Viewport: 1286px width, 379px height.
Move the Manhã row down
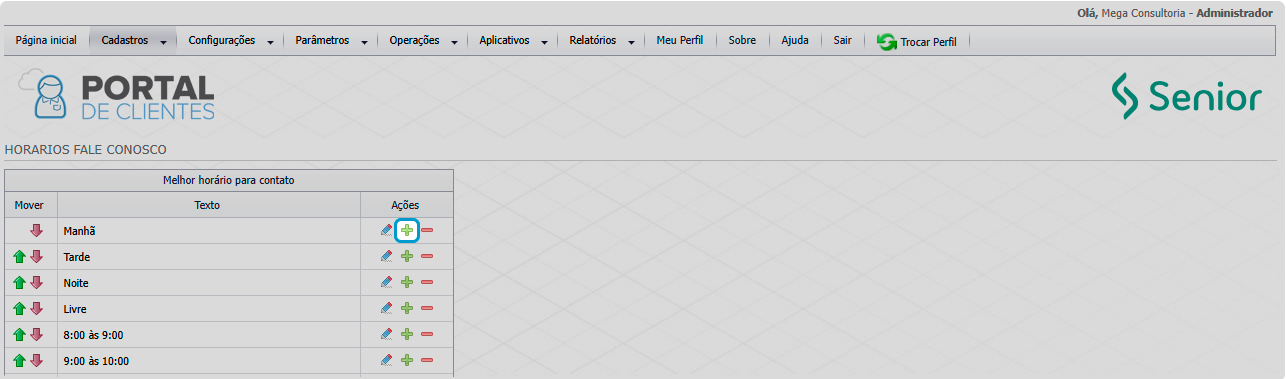pyautogui.click(x=37, y=231)
